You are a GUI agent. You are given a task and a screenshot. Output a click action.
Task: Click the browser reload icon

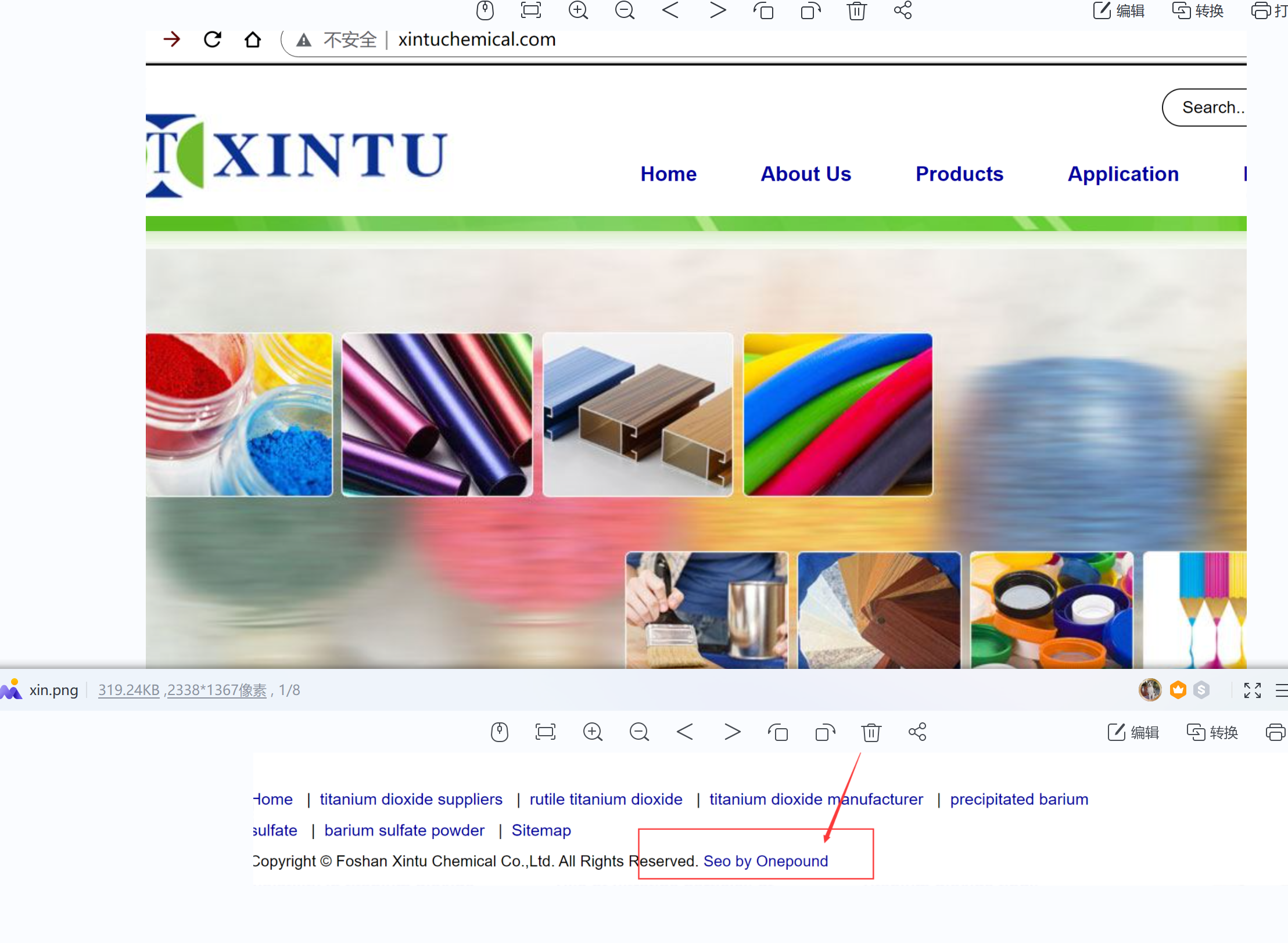pos(213,39)
